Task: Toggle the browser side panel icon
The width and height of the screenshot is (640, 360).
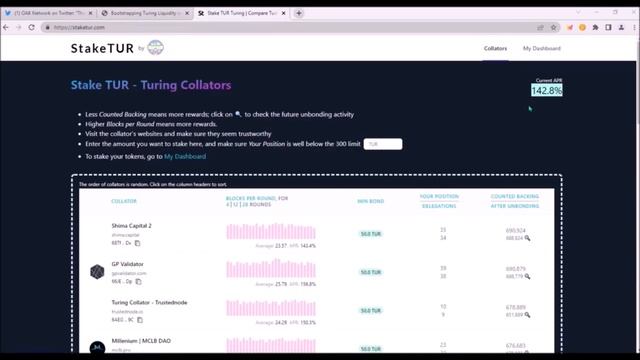Action: pyautogui.click(x=608, y=27)
